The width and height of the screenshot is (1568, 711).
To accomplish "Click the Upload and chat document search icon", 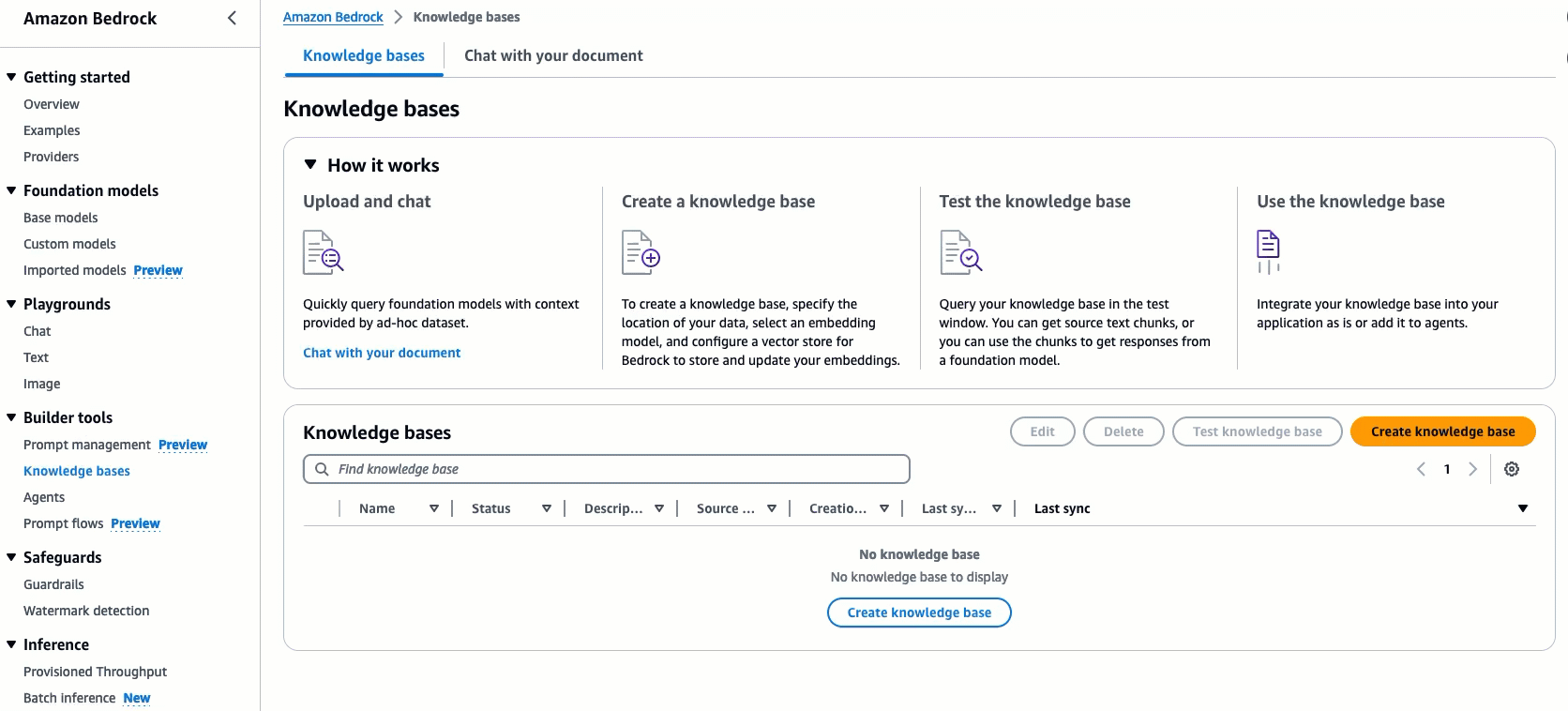I will 324,252.
